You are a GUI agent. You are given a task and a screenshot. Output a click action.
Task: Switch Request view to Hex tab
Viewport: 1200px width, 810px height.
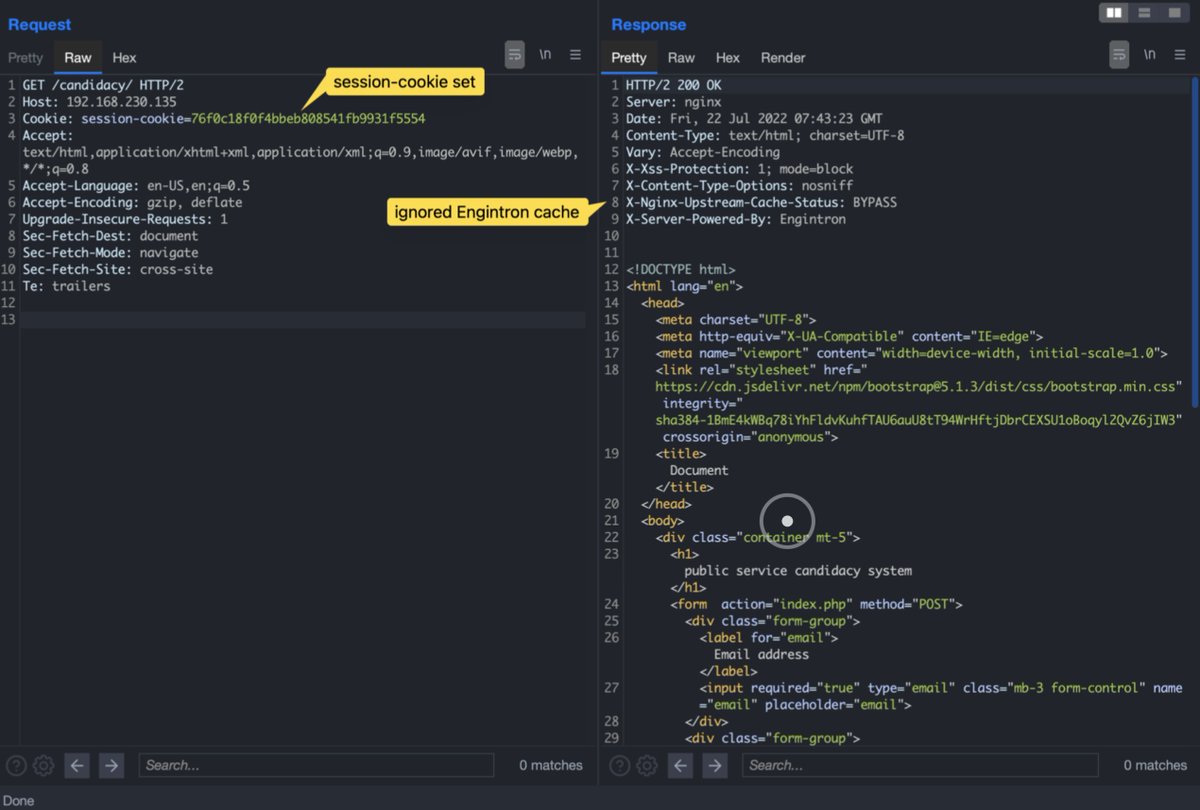(124, 58)
